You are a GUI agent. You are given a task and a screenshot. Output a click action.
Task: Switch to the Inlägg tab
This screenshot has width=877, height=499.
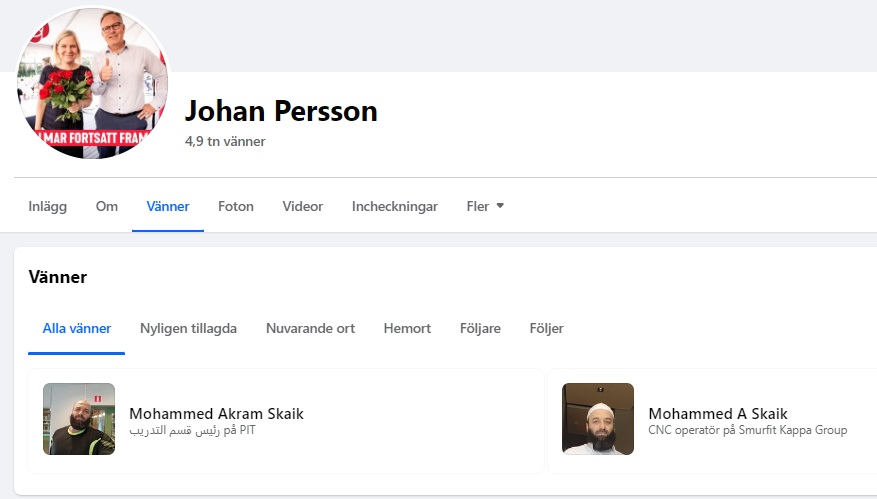47,207
